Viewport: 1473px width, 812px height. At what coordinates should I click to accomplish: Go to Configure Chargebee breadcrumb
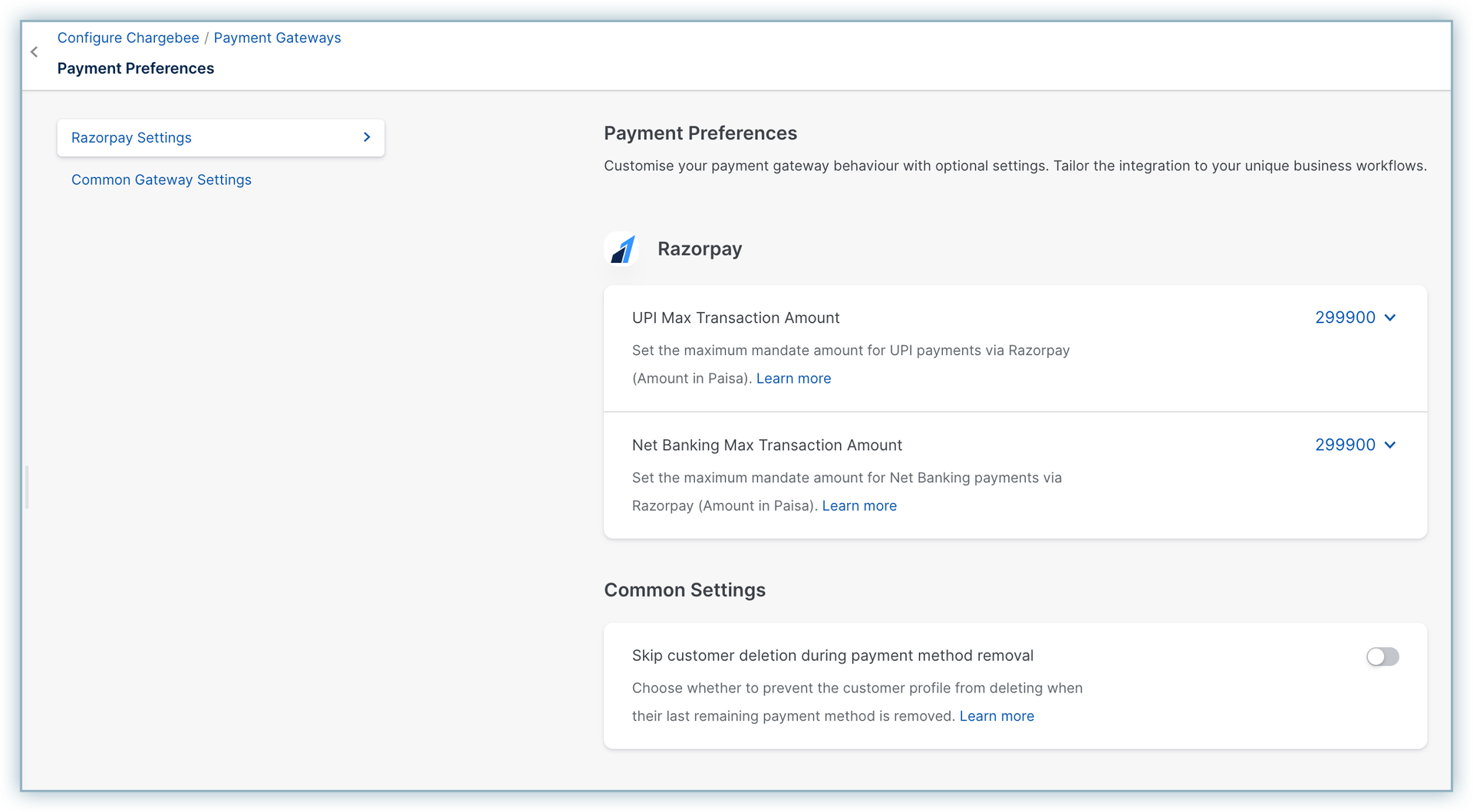(x=128, y=38)
